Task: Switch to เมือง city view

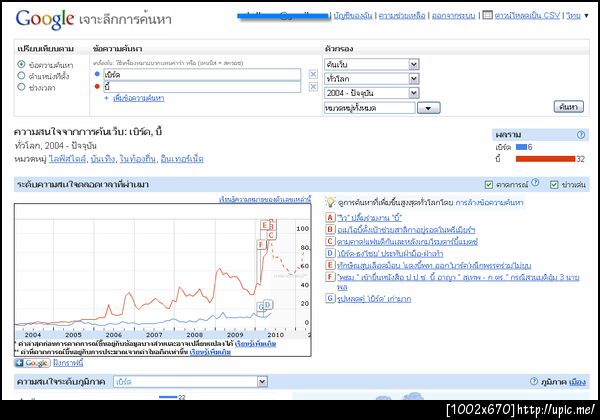Action: [x=577, y=382]
